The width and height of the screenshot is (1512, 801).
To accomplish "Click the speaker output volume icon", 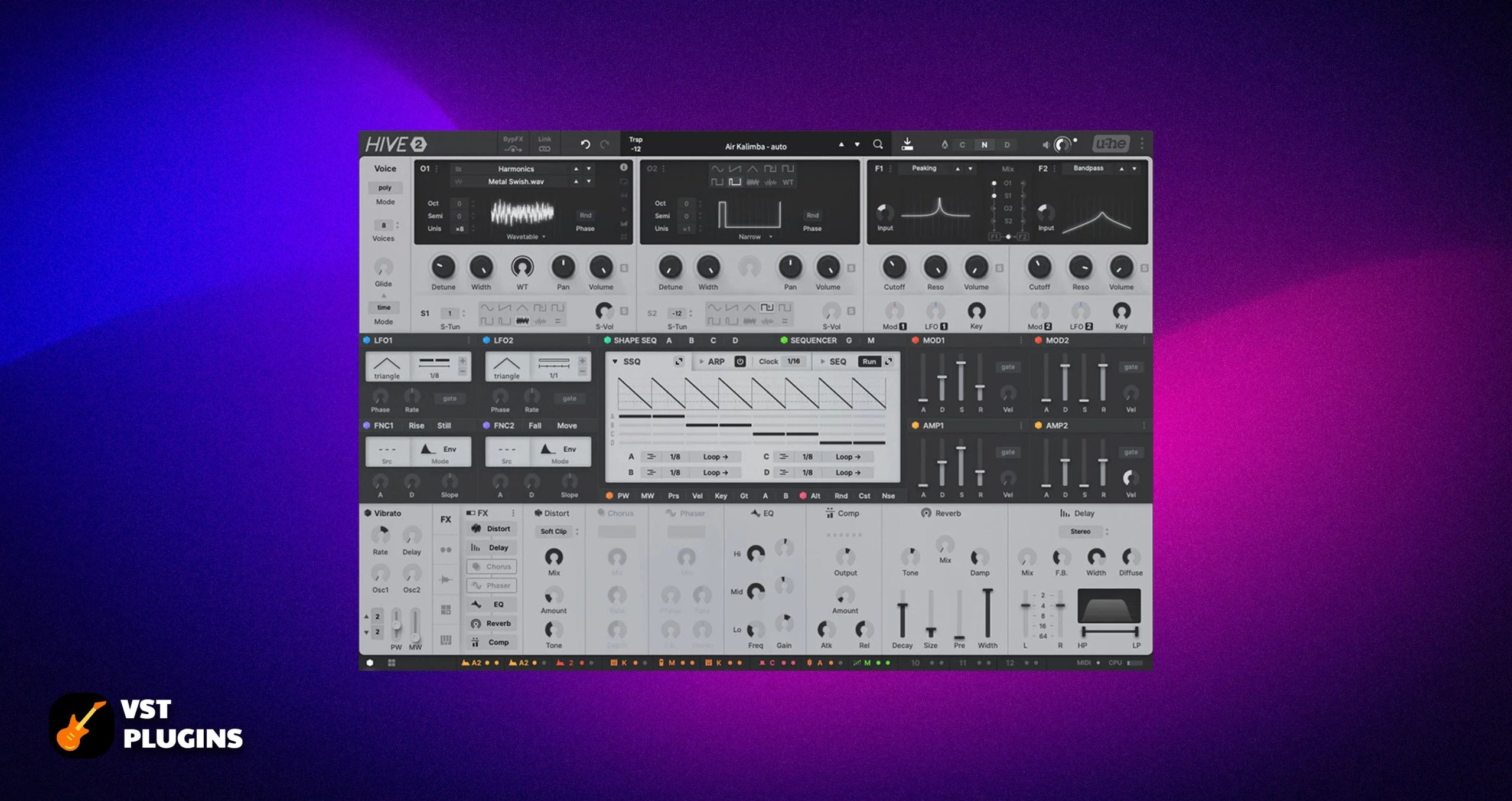I will click(1045, 145).
